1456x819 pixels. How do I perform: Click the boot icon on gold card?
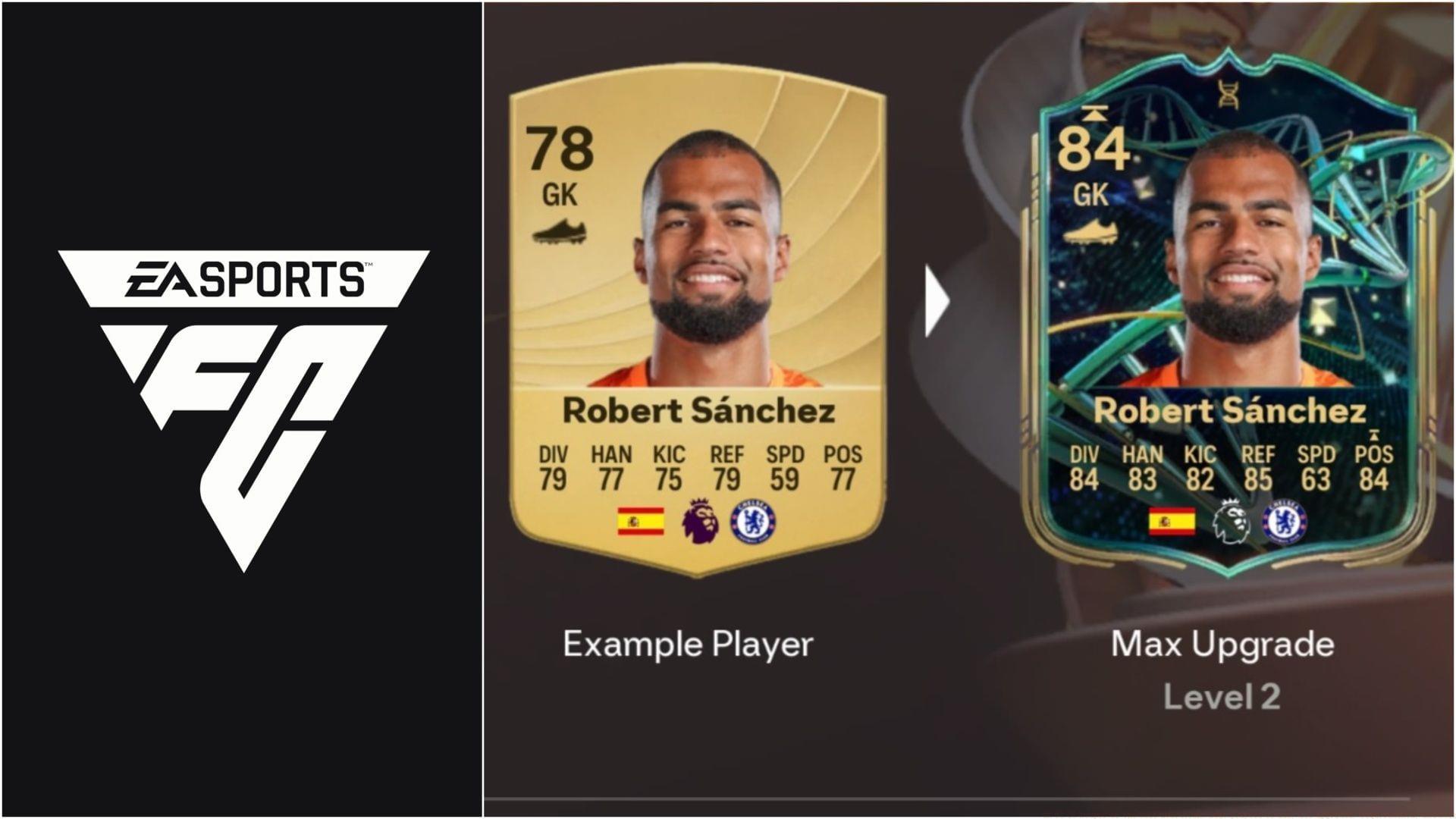[x=559, y=231]
